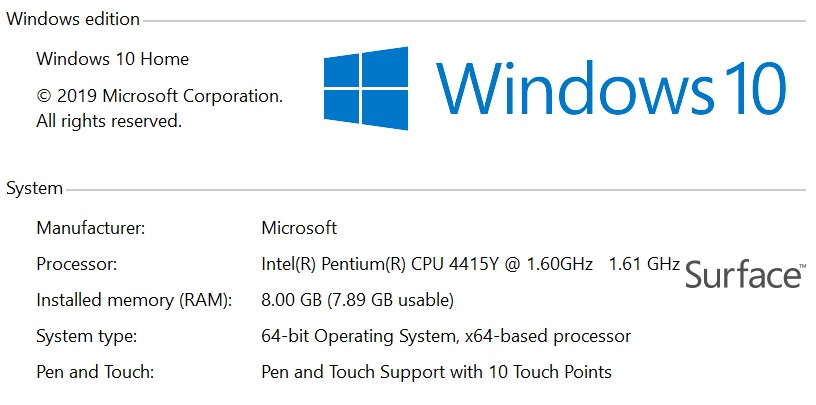The image size is (816, 405).
Task: Click the Surface brand logo
Action: click(x=741, y=275)
